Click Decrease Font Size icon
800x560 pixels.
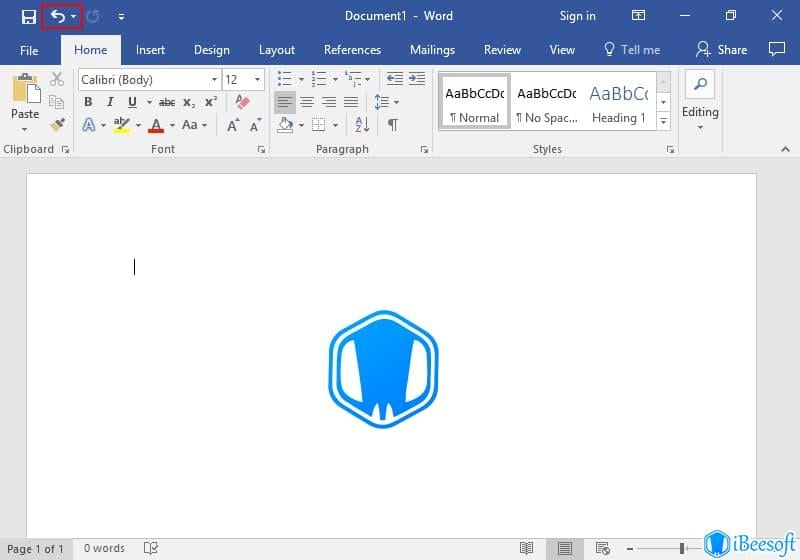(255, 125)
